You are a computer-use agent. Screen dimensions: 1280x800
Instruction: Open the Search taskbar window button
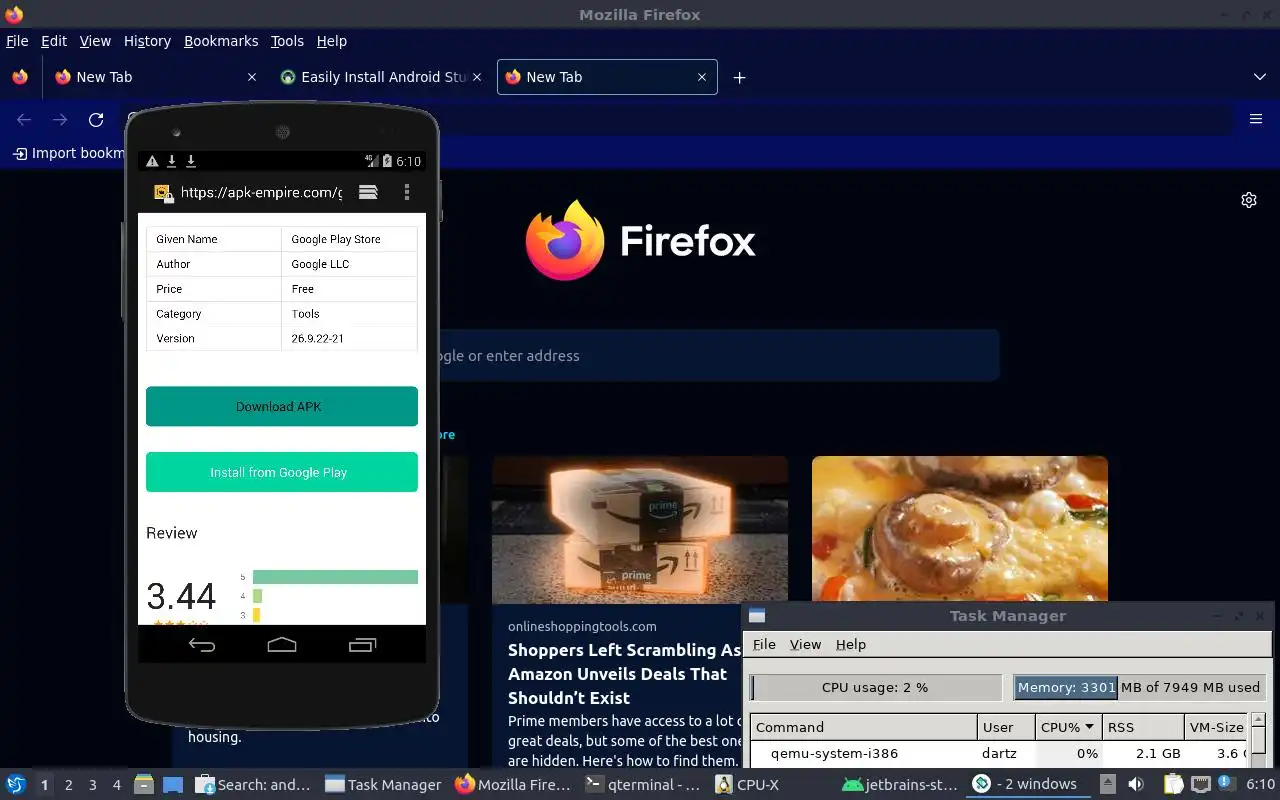[x=253, y=784]
